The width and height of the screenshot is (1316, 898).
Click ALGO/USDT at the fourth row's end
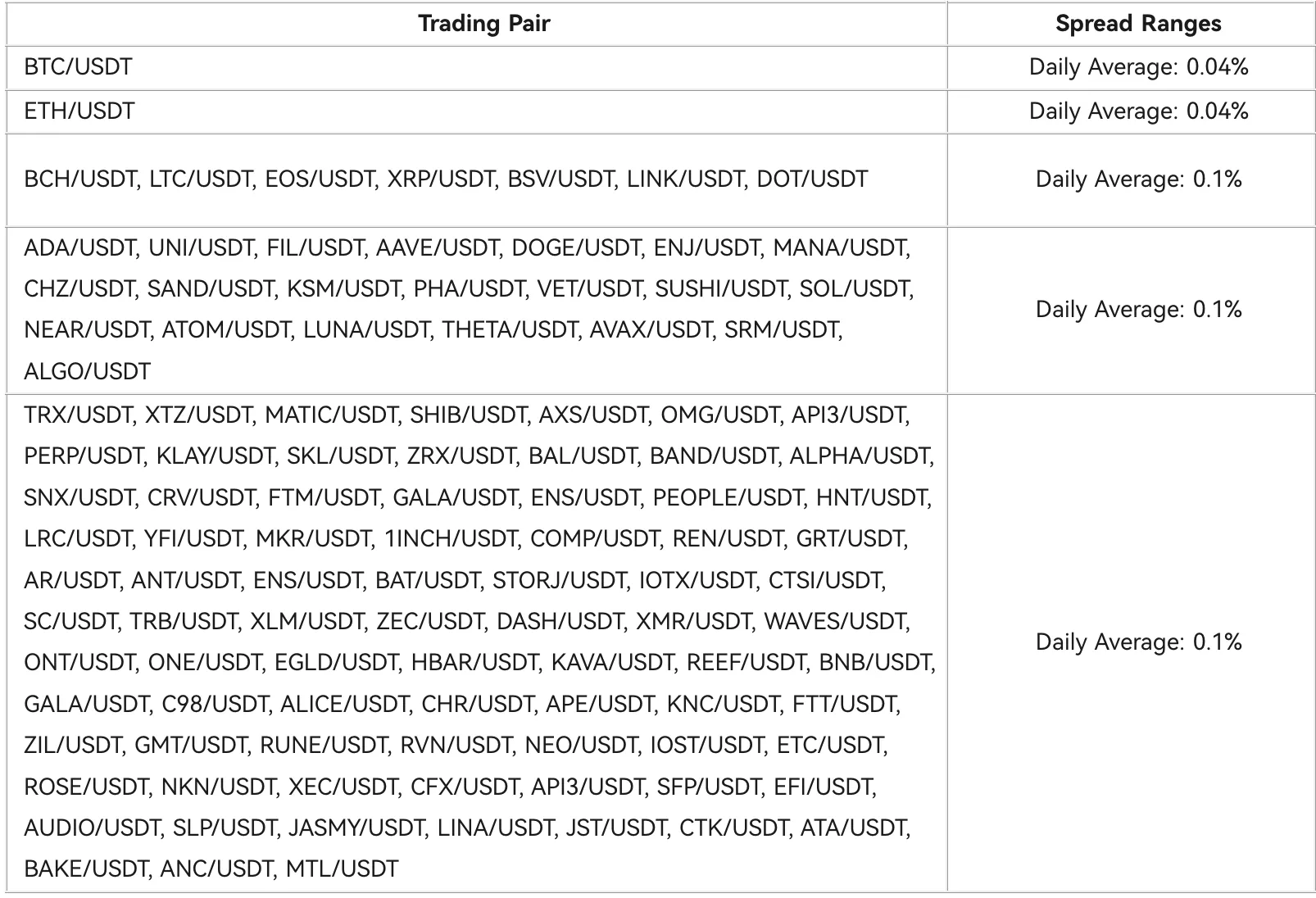tap(87, 372)
